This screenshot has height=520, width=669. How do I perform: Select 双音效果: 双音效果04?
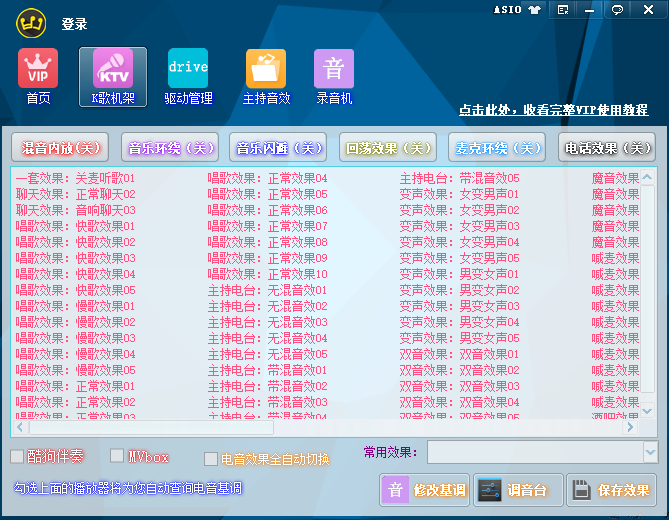pos(460,402)
